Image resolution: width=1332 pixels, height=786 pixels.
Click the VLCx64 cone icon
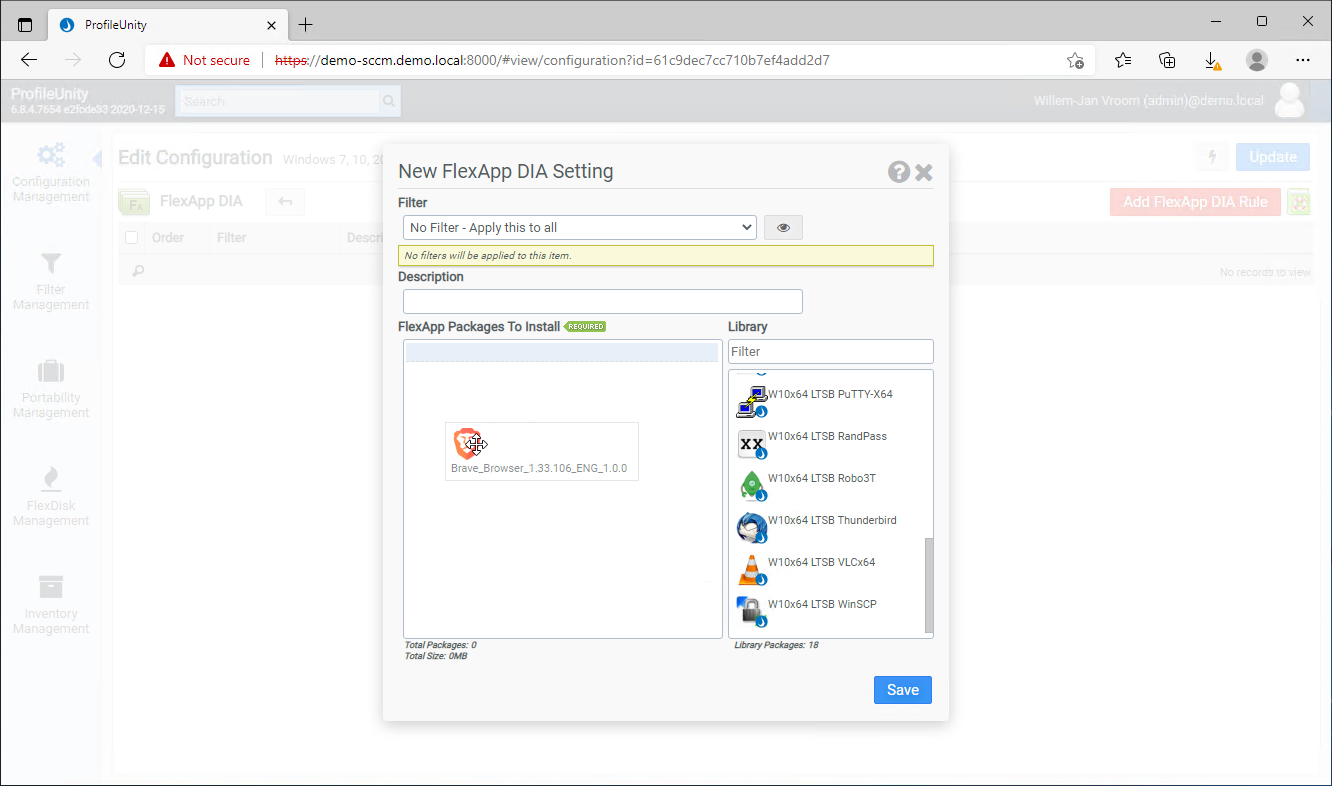point(751,569)
